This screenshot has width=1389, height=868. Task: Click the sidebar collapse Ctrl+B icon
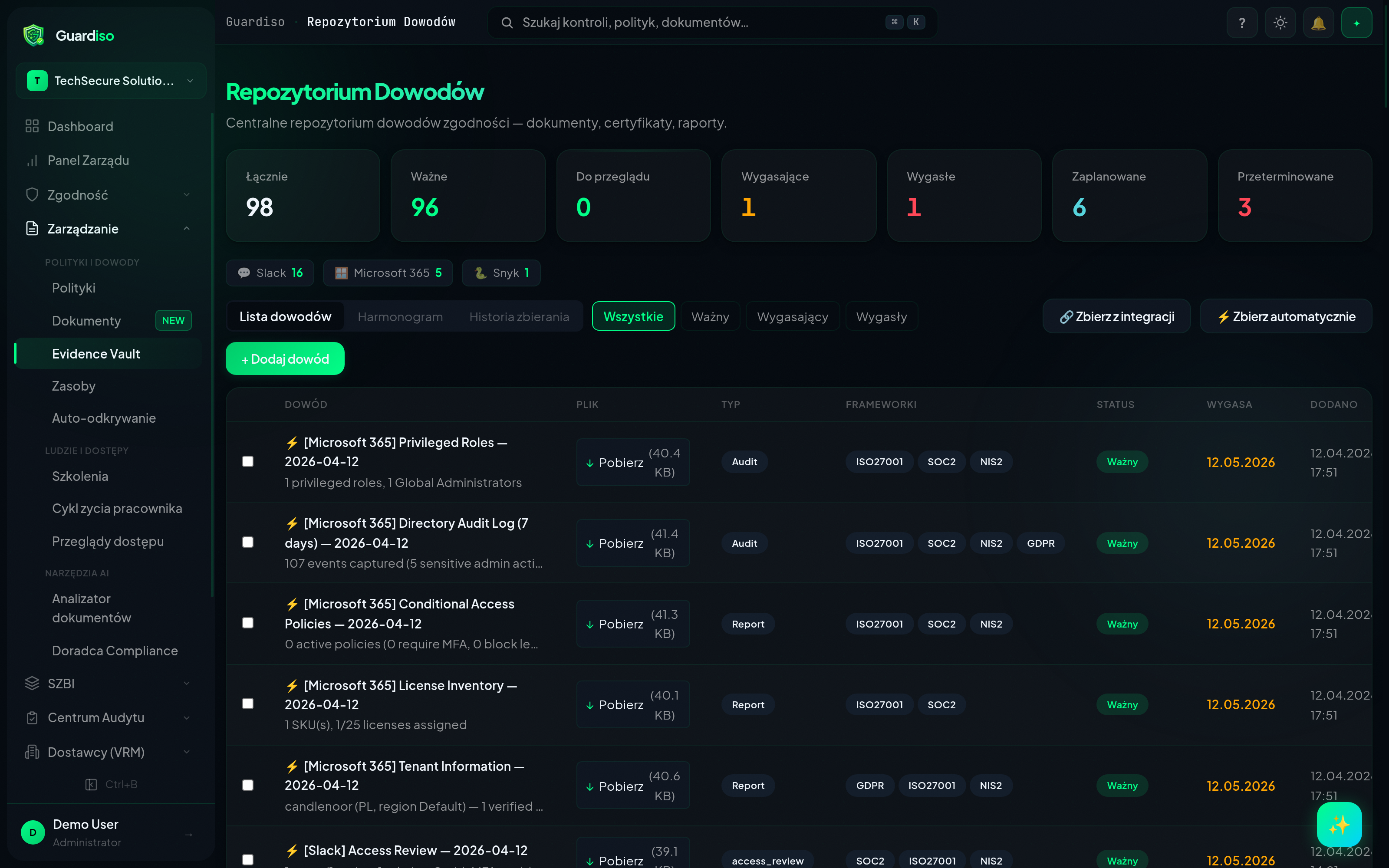pos(91,784)
